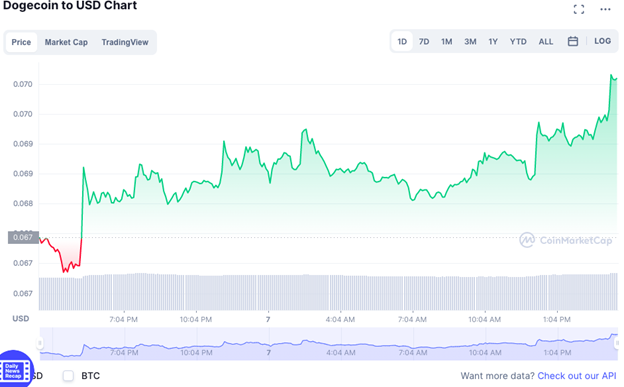This screenshot has width=624, height=387.
Task: Follow the Check out our API link
Action: 577,376
